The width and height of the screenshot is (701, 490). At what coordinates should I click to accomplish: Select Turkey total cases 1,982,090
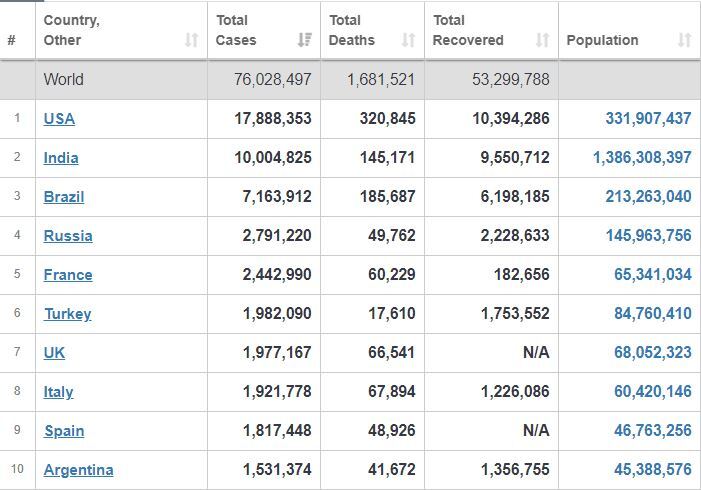pyautogui.click(x=277, y=313)
